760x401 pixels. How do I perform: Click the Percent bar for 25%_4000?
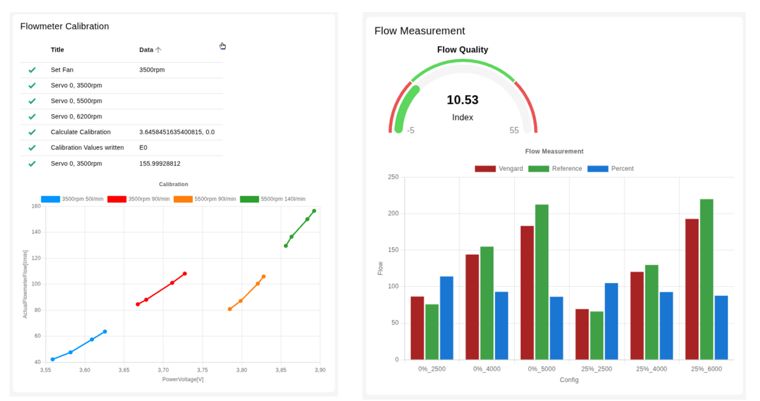666,326
